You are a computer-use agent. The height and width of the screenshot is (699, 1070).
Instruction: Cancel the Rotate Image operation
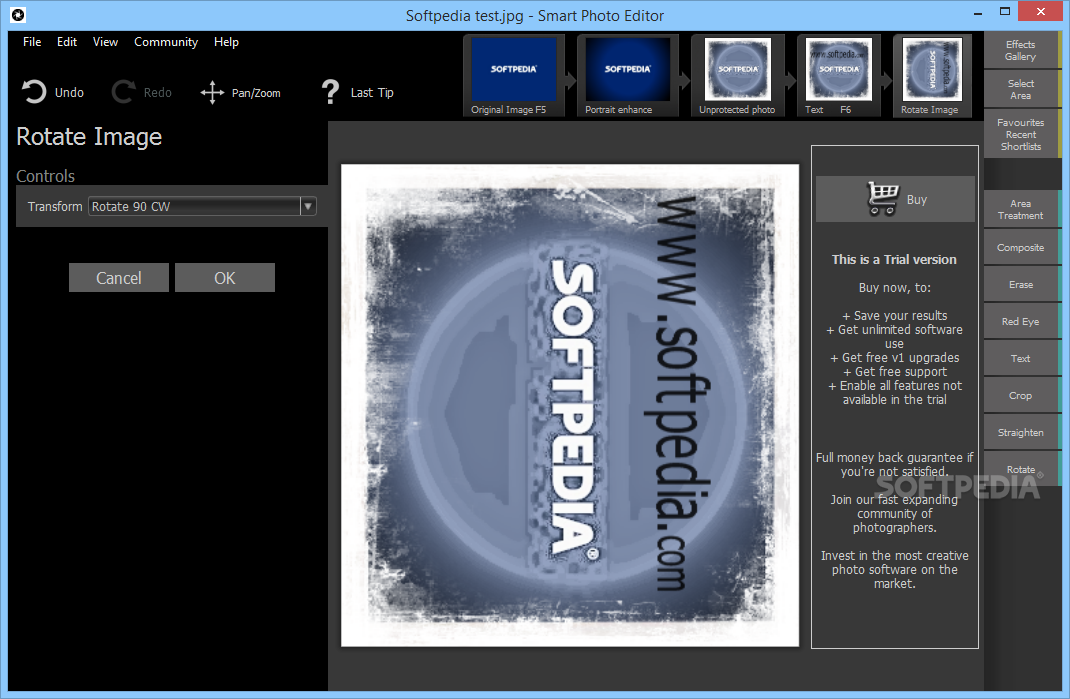pos(119,278)
